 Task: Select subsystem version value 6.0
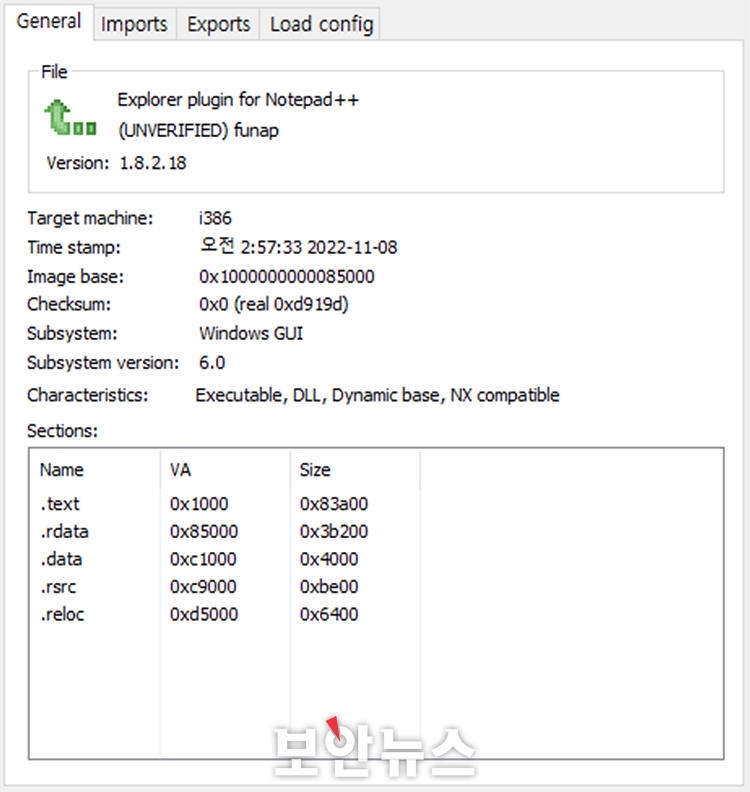point(212,363)
